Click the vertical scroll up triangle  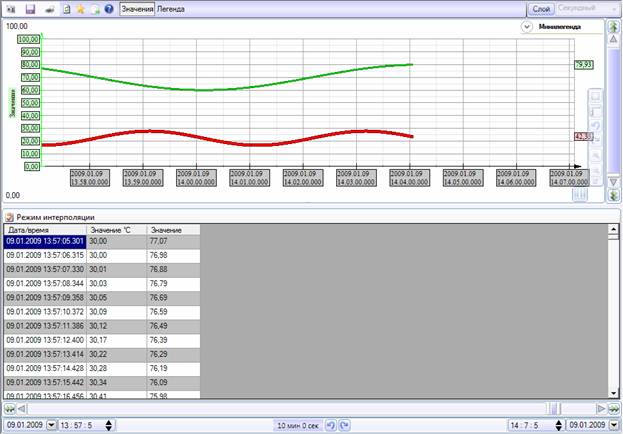coord(613,39)
